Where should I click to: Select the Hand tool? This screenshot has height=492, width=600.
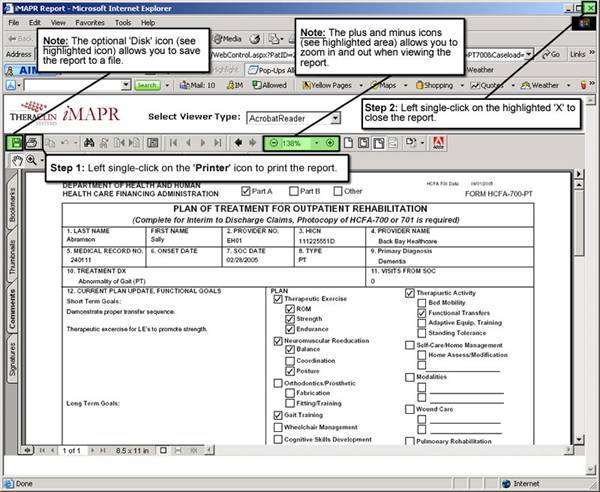pos(17,161)
